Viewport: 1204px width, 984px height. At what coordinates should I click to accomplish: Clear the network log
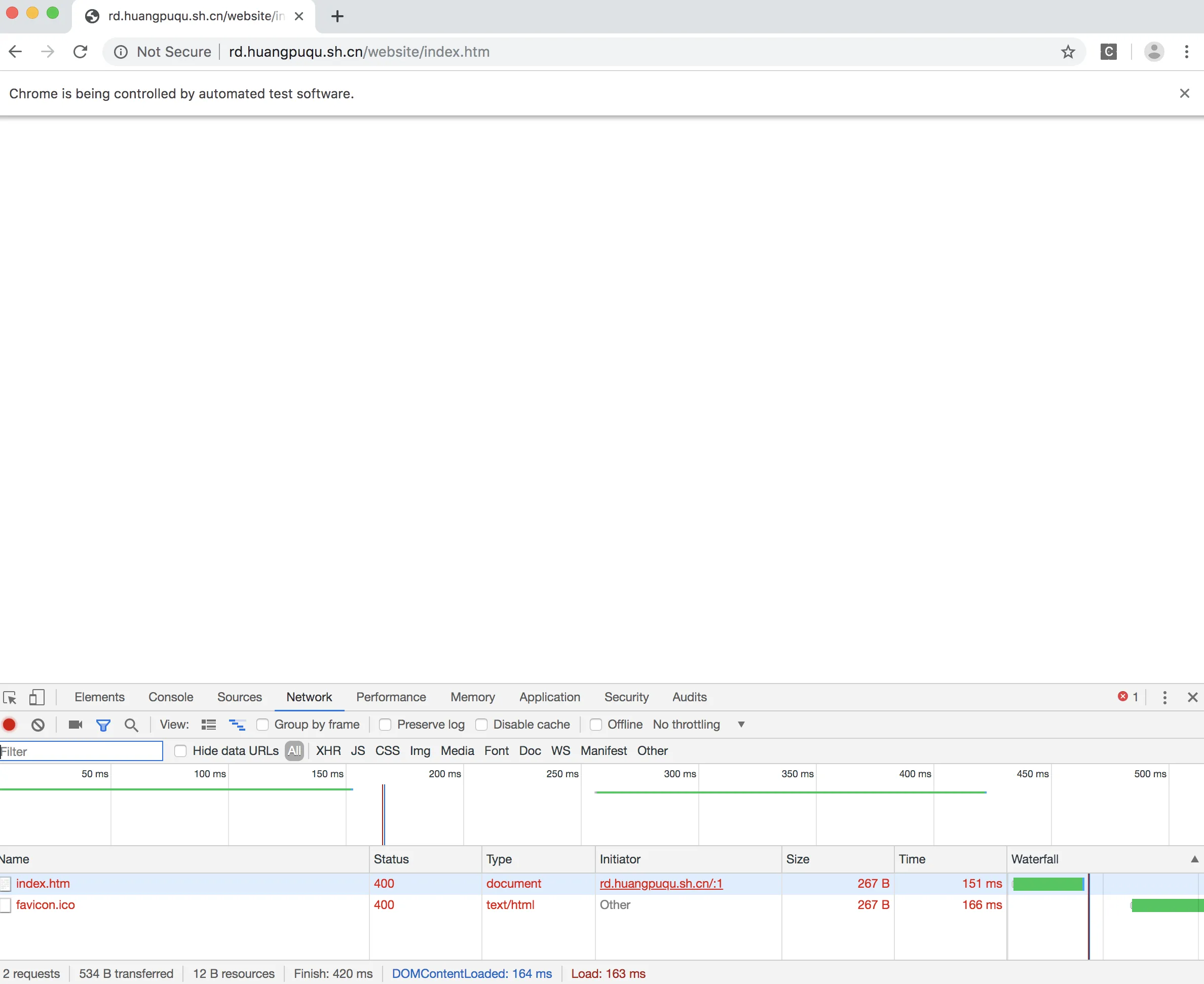point(38,725)
